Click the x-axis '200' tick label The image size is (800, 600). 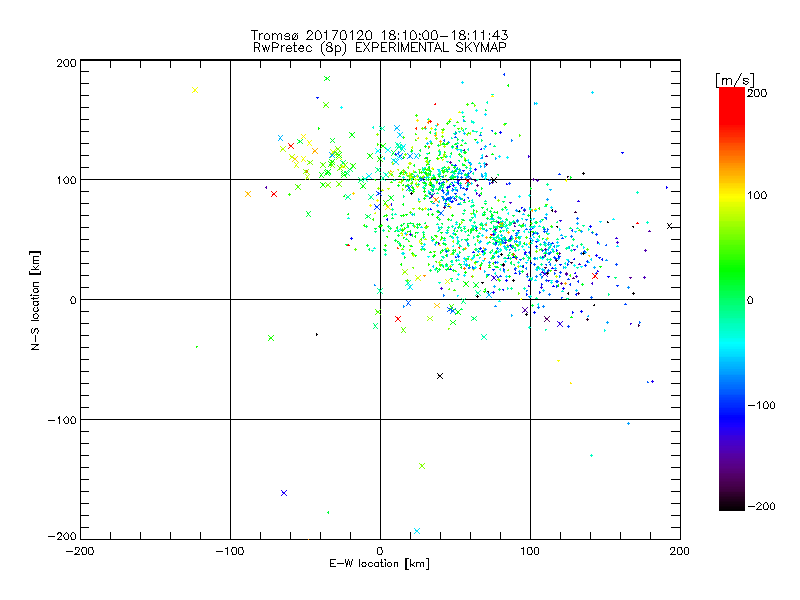[x=680, y=551]
